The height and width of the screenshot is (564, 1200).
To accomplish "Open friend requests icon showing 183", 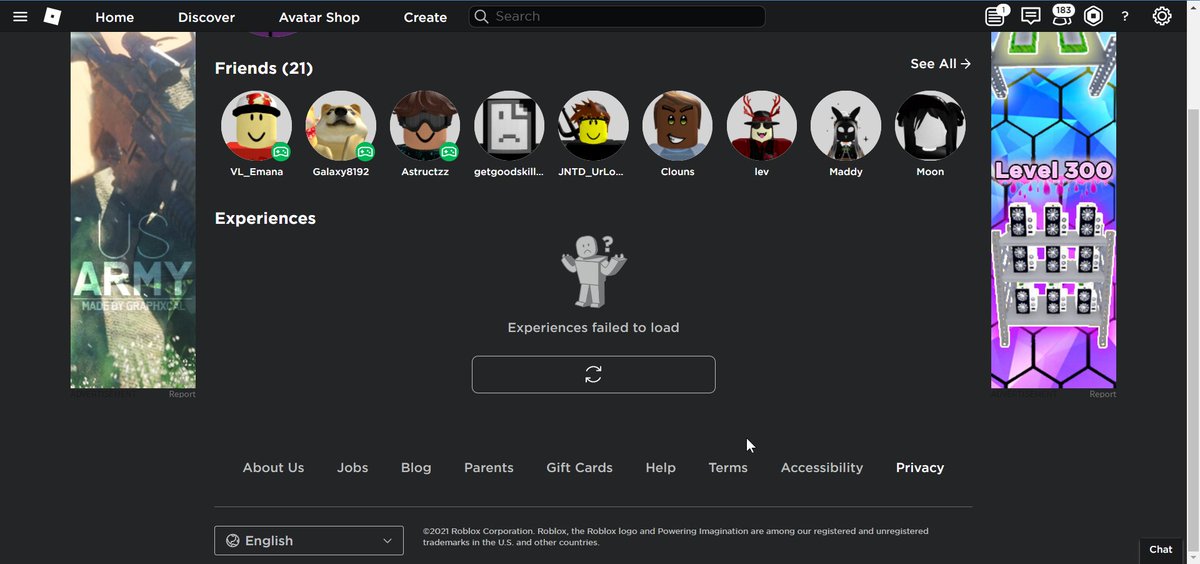I will (1061, 16).
